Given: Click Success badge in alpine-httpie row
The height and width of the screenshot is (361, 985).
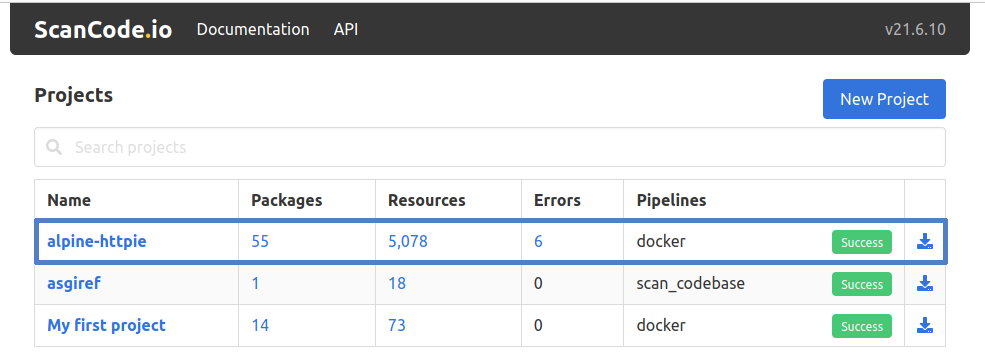Looking at the screenshot, I should tap(862, 242).
